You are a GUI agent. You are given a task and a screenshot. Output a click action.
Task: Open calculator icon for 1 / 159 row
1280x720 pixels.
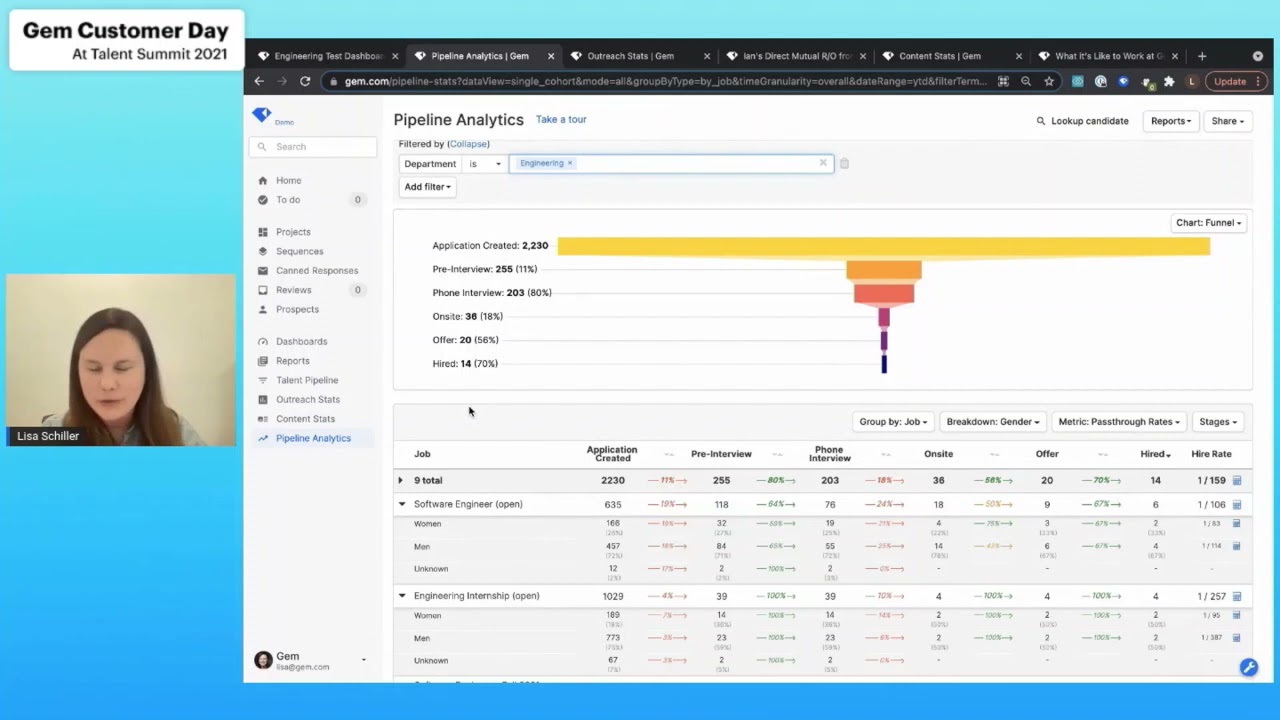click(1237, 481)
